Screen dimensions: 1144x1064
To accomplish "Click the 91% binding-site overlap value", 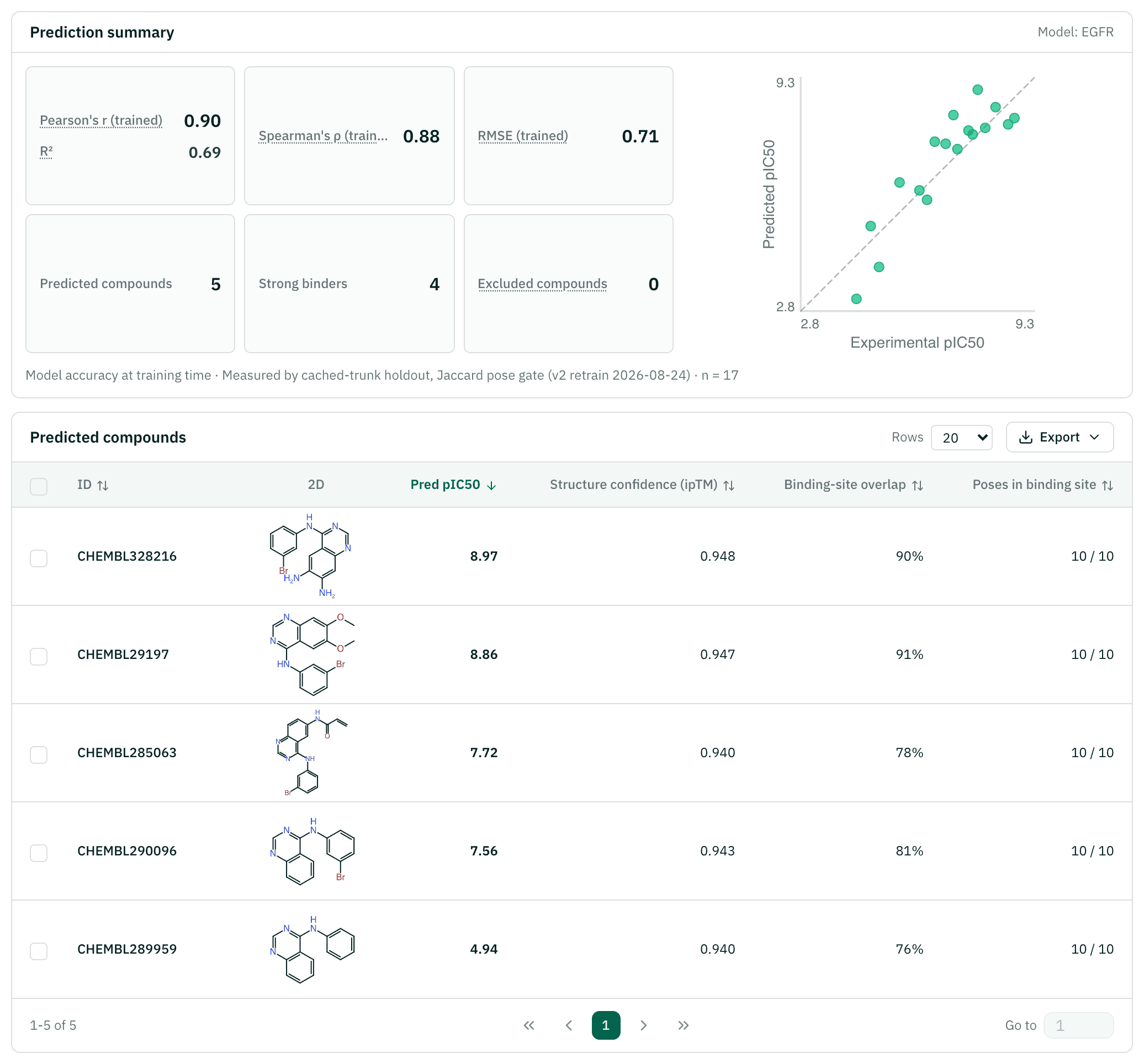I will [909, 655].
